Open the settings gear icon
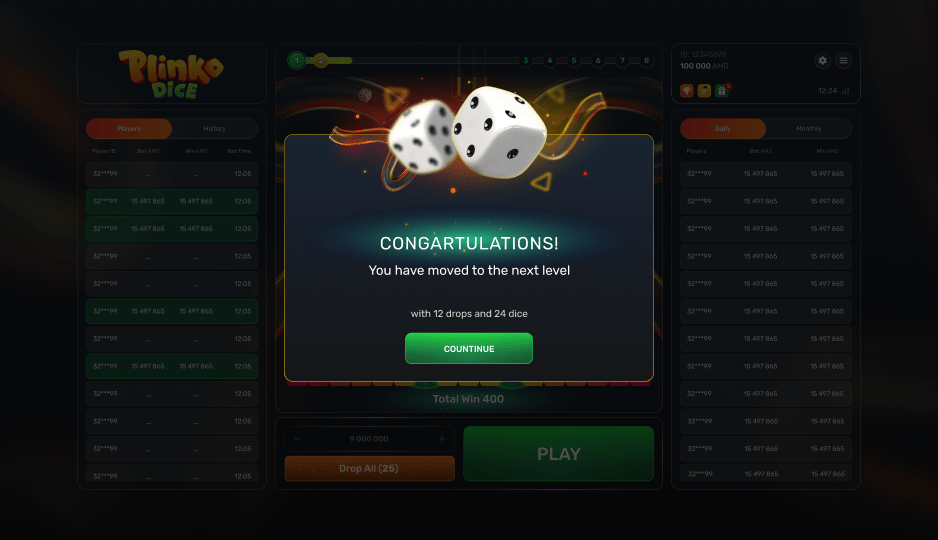The image size is (938, 540). click(823, 60)
